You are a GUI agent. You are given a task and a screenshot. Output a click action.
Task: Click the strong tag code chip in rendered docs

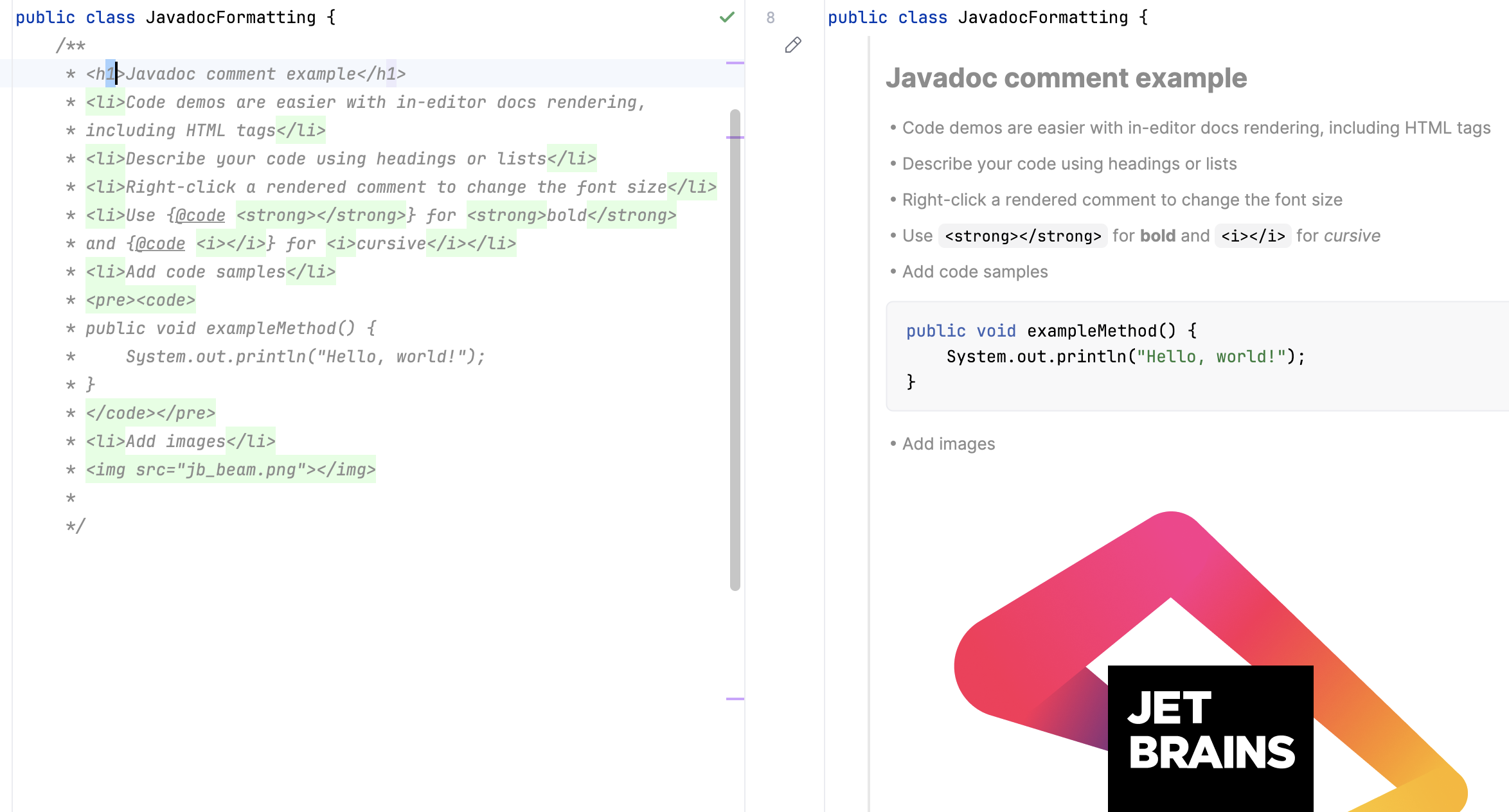1022,236
